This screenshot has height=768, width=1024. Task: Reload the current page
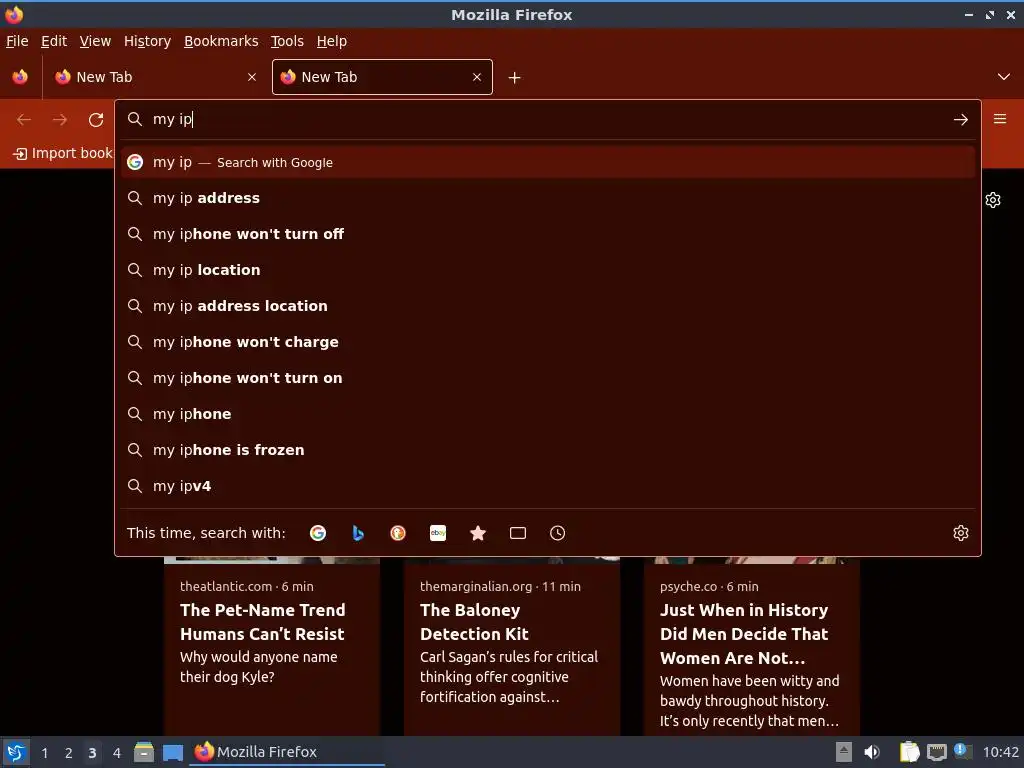(x=96, y=120)
